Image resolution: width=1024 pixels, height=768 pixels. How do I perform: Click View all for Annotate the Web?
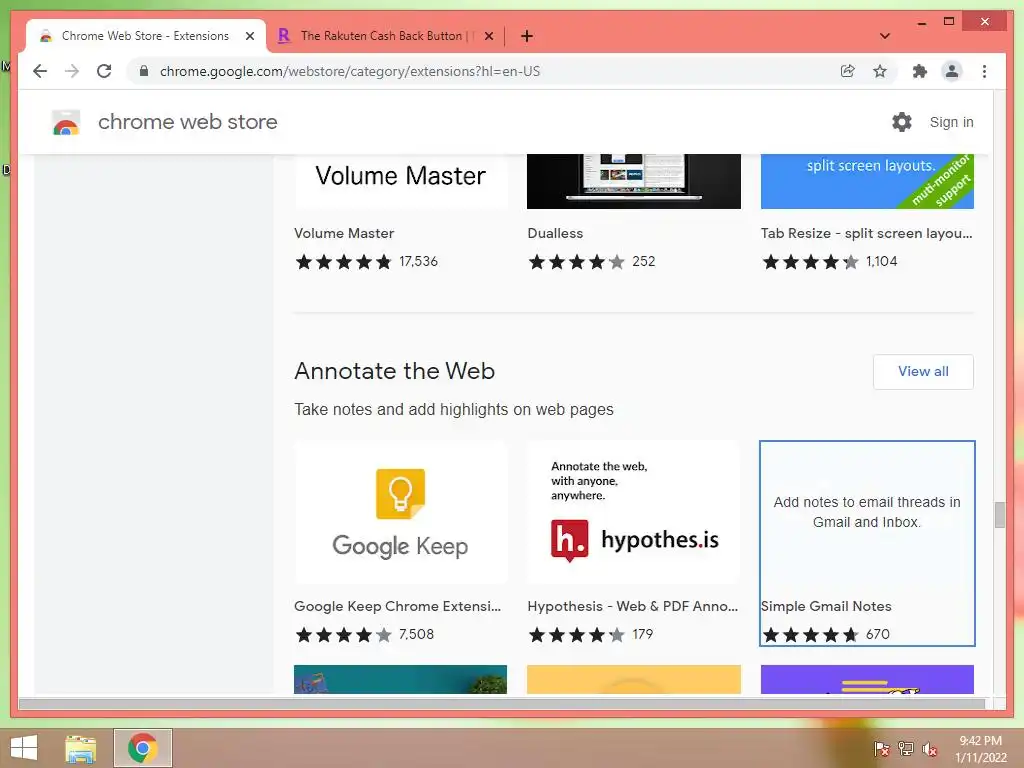tap(923, 372)
